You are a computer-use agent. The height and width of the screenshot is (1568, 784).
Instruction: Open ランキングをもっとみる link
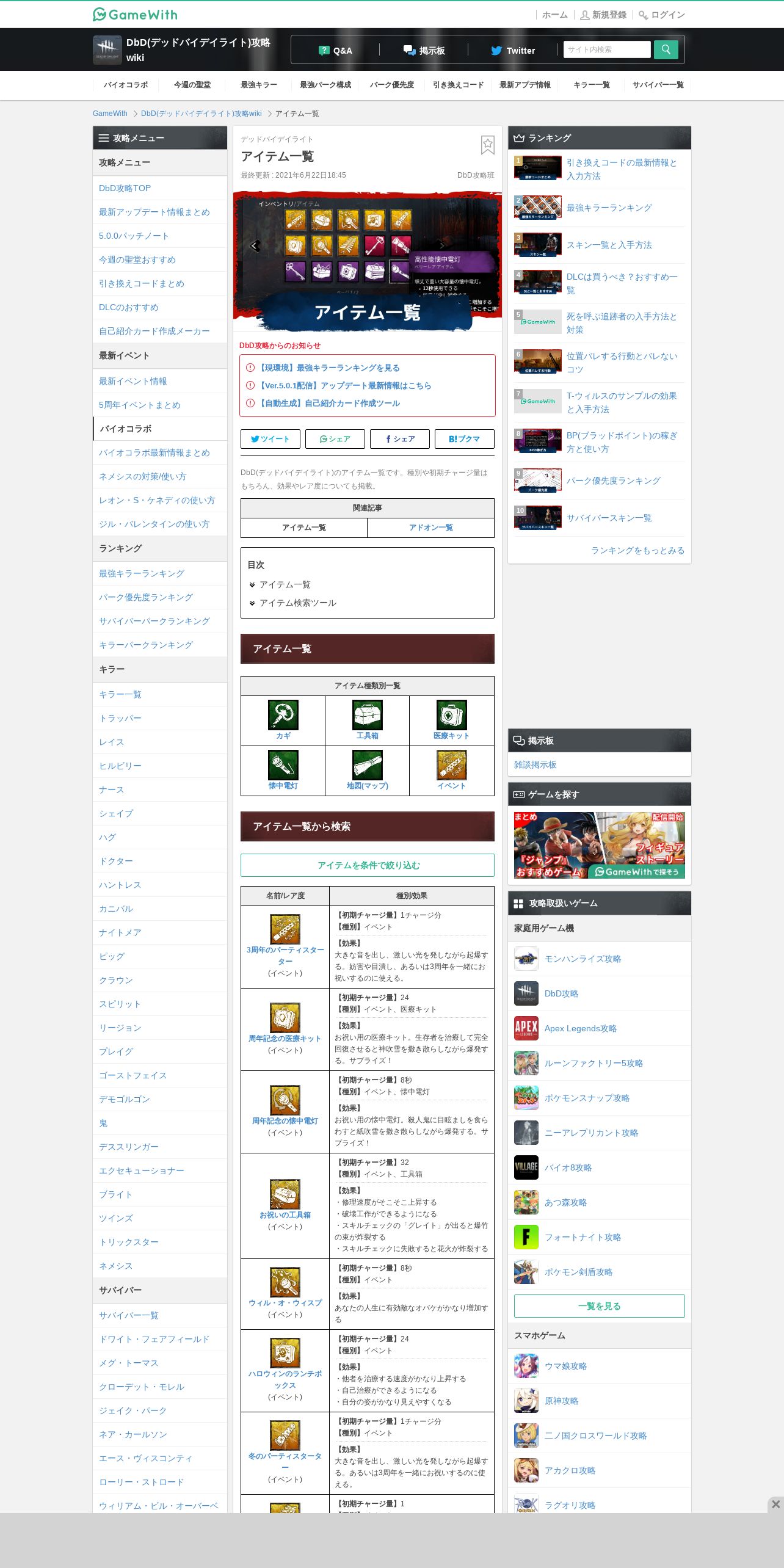pos(637,550)
